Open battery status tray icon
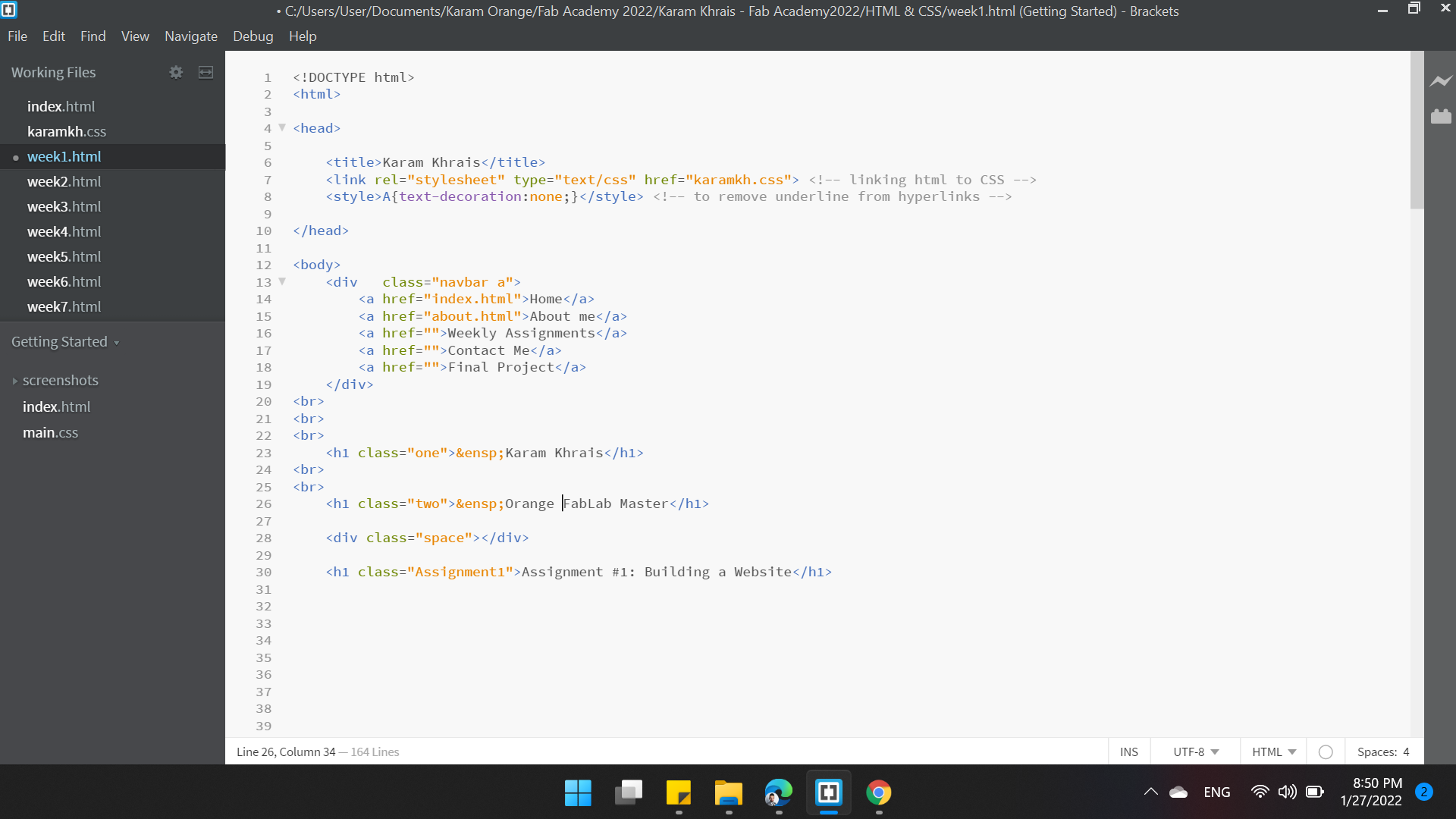The height and width of the screenshot is (819, 1456). [x=1315, y=792]
